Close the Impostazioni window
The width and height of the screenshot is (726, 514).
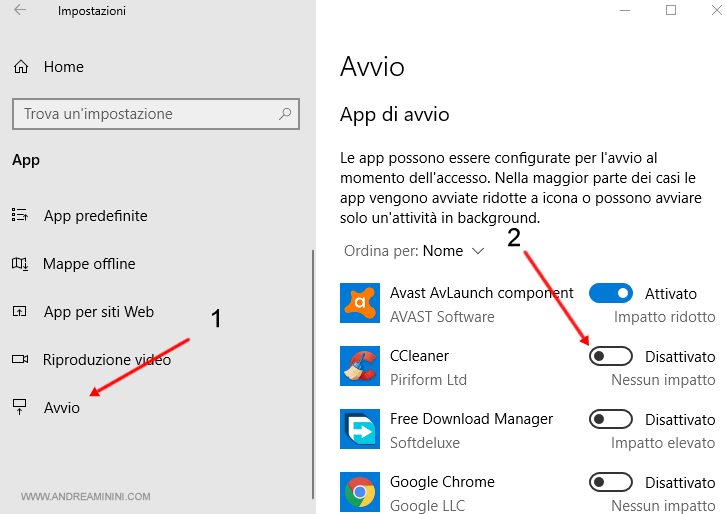[x=717, y=10]
